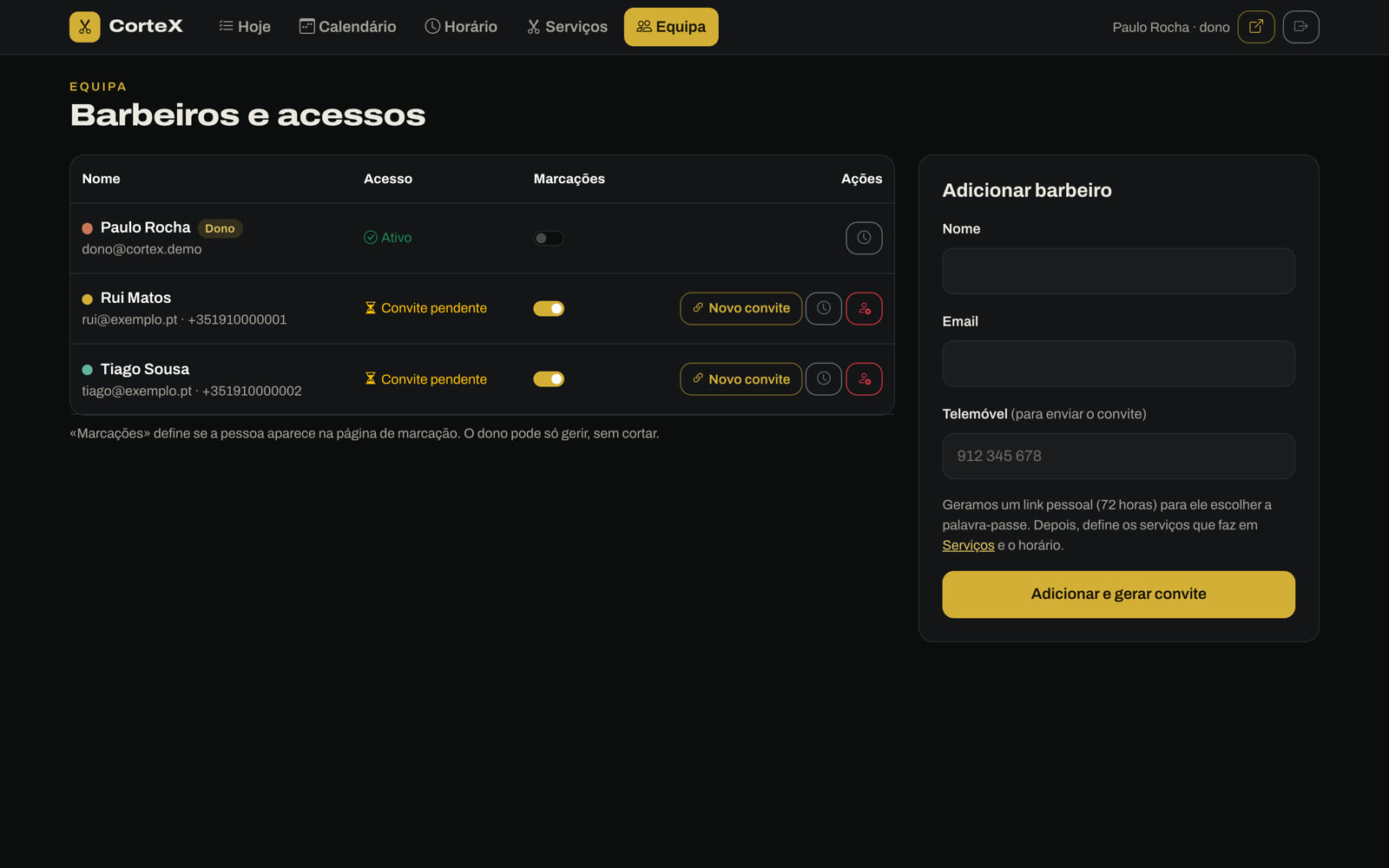Open the Serviços navigation tab
The width and height of the screenshot is (1389, 868).
567,27
